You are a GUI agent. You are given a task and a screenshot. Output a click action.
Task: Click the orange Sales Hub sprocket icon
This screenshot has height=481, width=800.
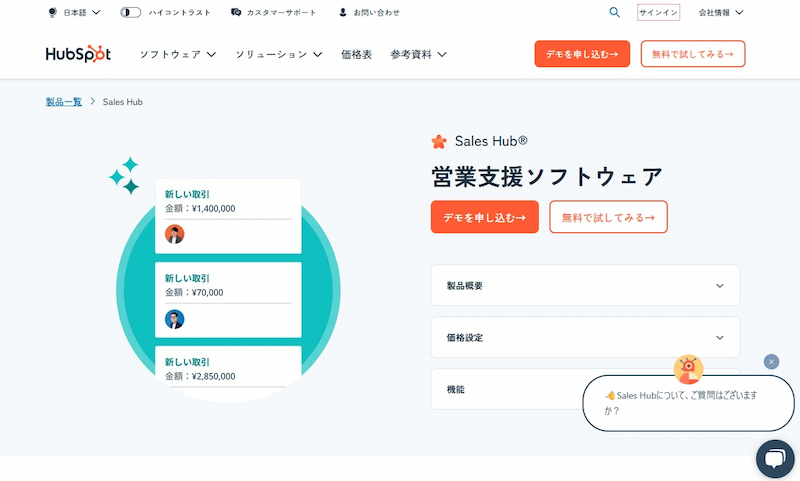(x=439, y=141)
